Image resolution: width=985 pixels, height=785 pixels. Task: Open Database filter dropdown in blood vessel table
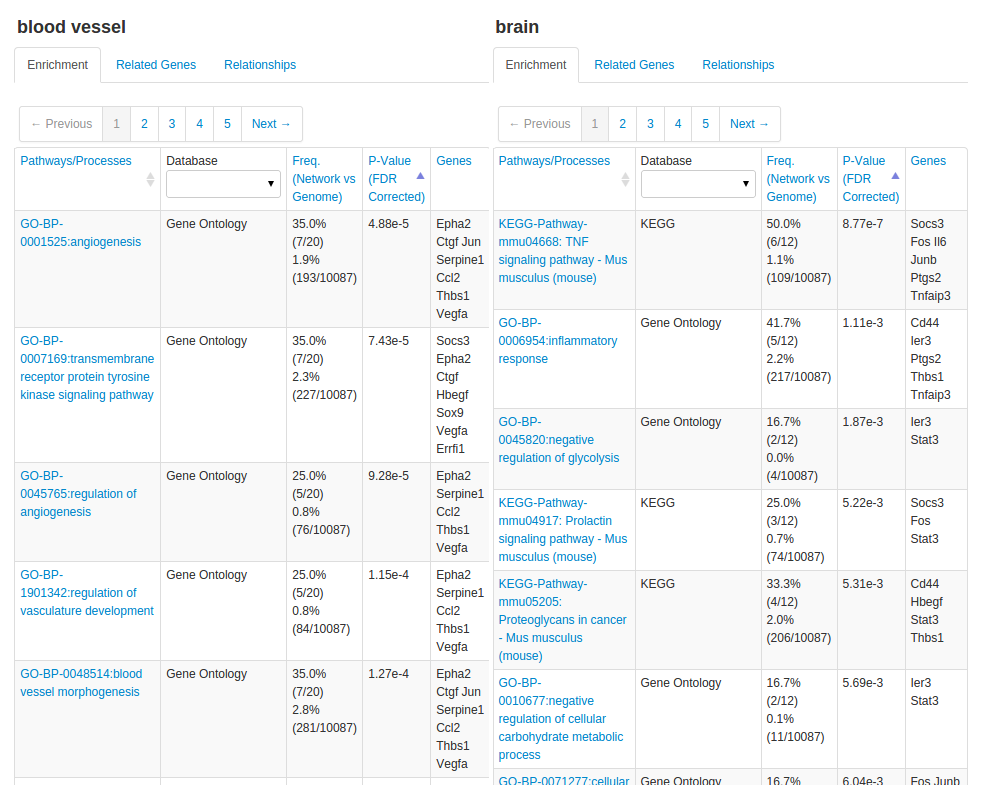coord(223,184)
